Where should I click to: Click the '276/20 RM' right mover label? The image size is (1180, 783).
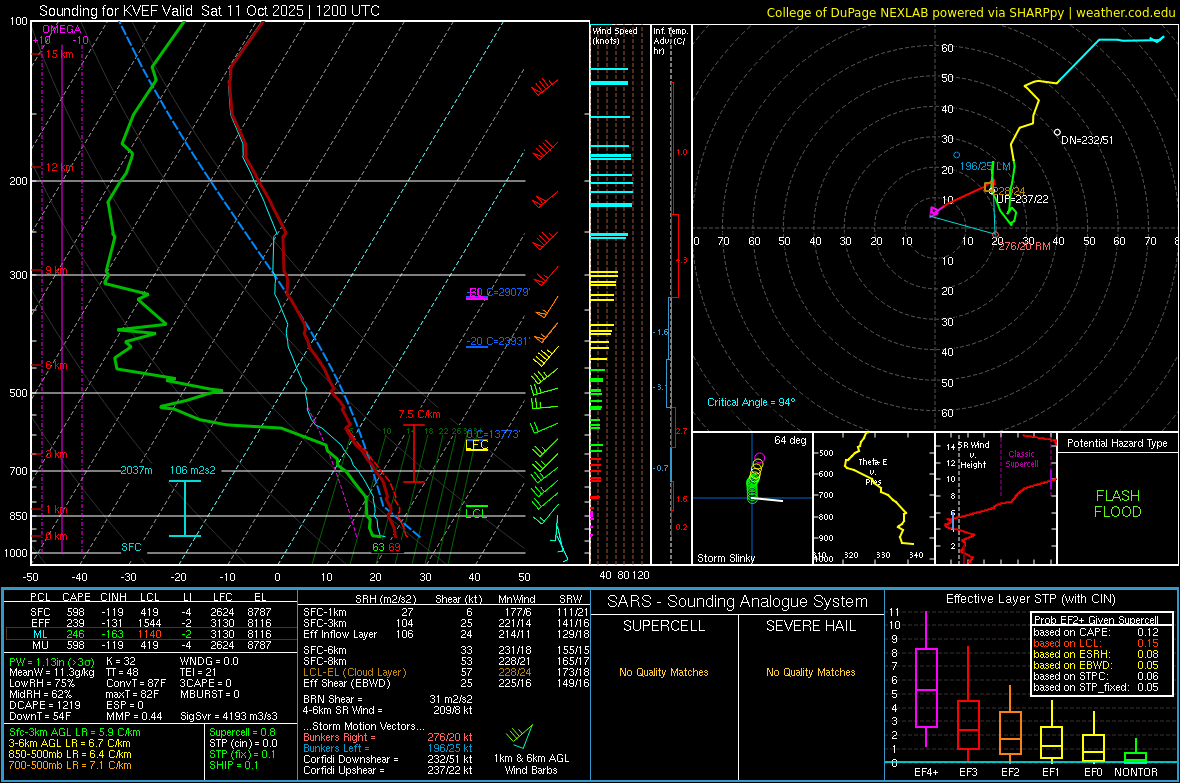(1024, 246)
